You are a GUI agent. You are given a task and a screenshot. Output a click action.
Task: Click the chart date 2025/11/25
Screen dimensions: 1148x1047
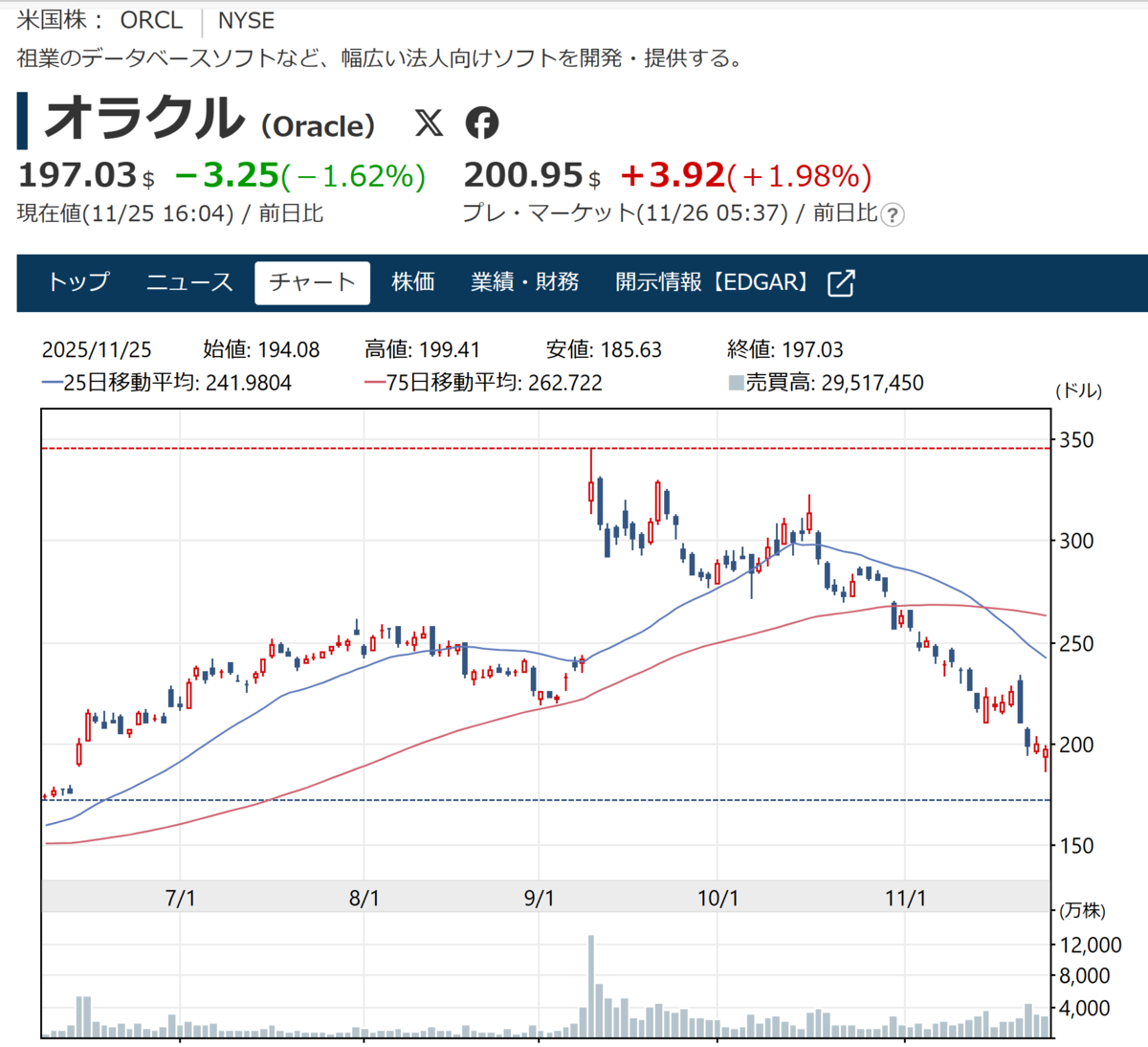(x=97, y=349)
